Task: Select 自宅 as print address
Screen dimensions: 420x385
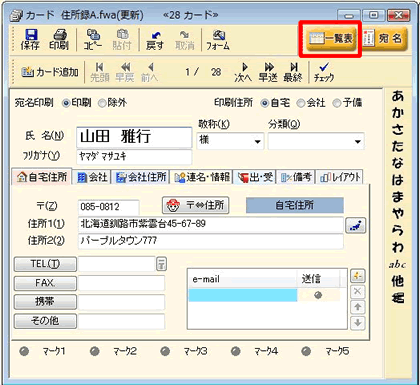Action: [x=265, y=103]
